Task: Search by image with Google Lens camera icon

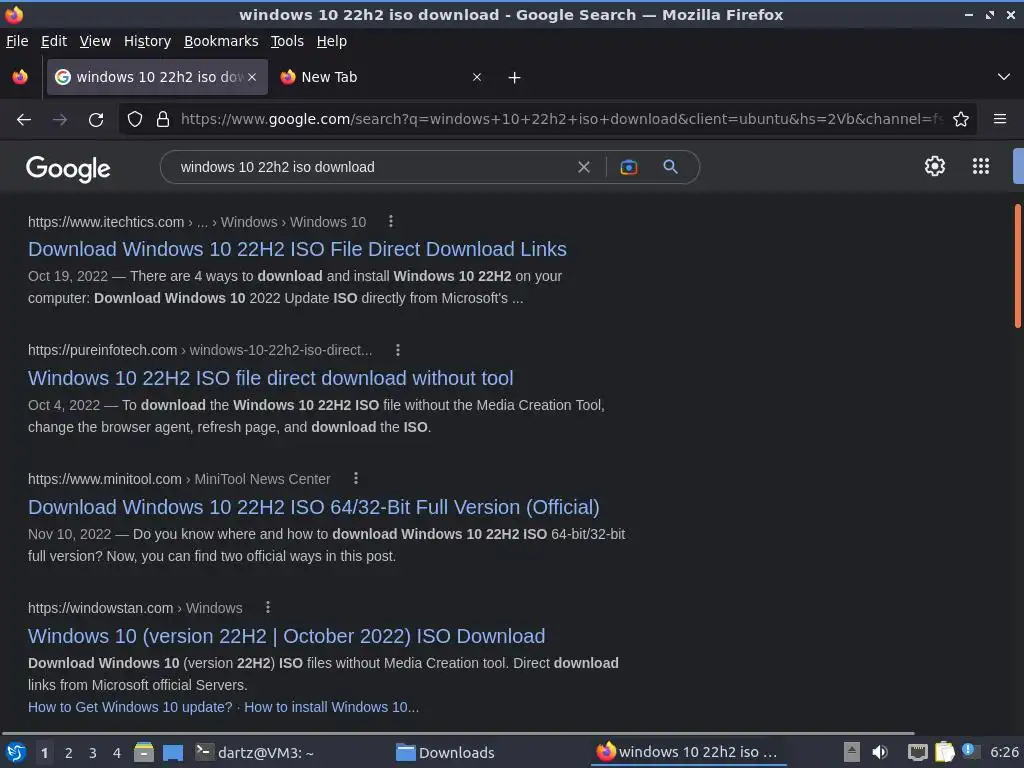Action: (629, 167)
